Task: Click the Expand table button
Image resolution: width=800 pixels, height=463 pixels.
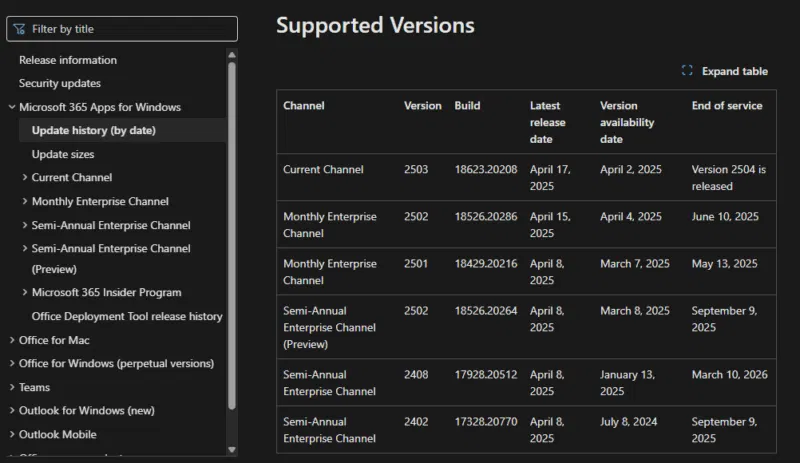Action: [724, 71]
